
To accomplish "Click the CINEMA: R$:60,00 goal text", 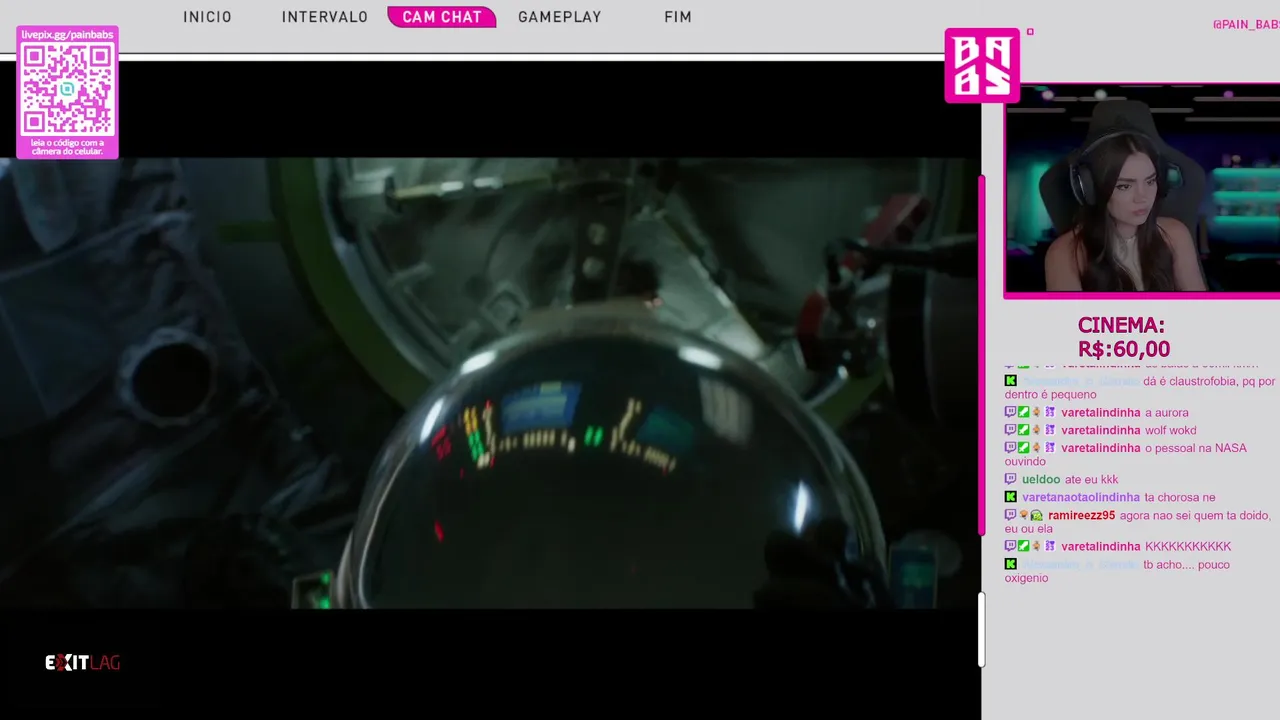I will (1122, 337).
